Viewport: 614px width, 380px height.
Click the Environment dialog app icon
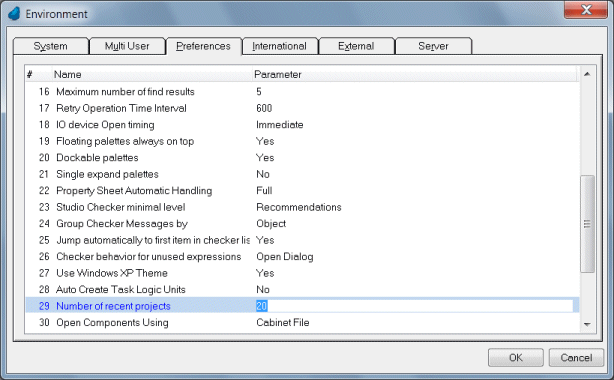tap(14, 13)
